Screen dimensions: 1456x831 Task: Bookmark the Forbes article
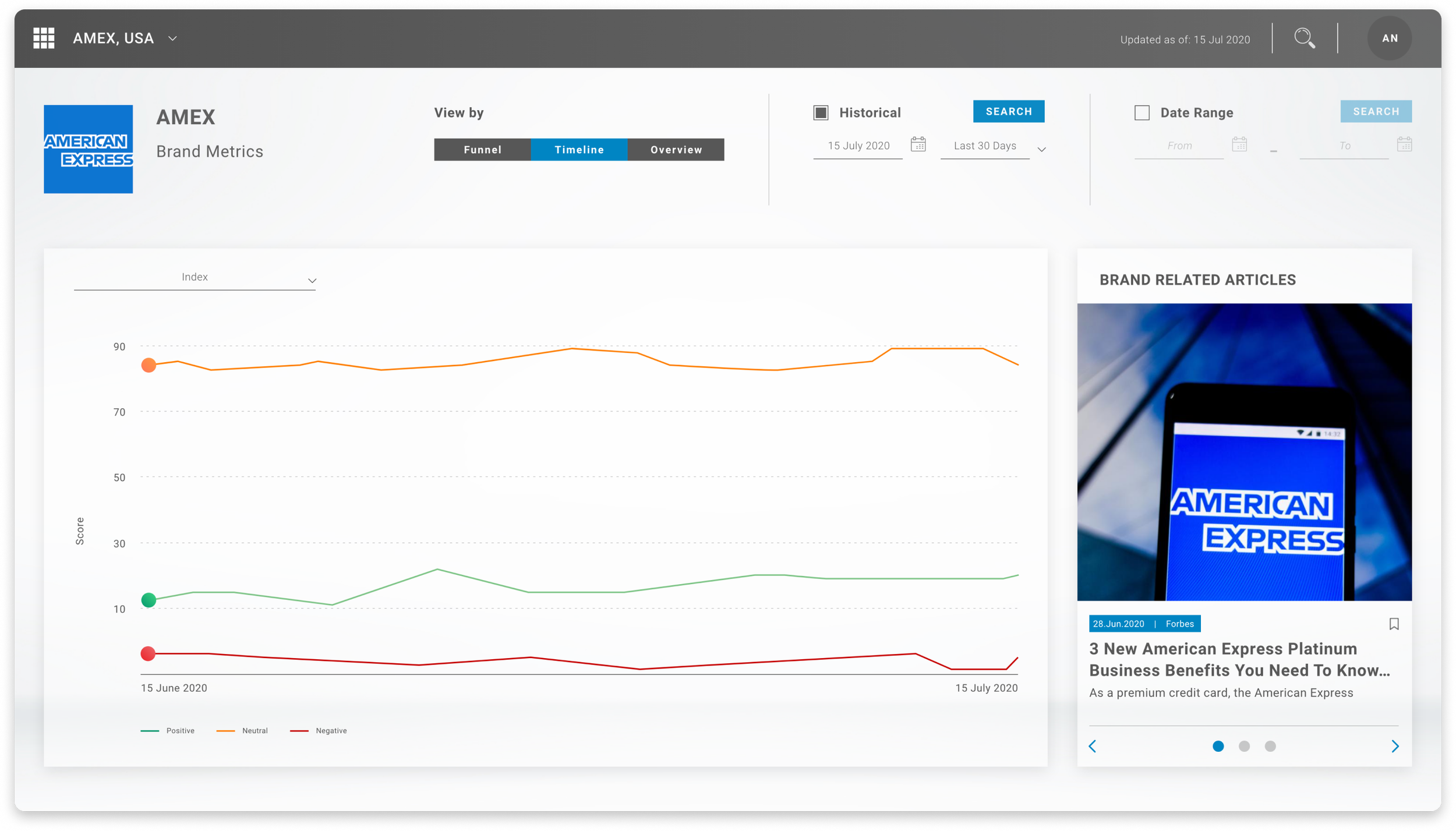[1394, 624]
